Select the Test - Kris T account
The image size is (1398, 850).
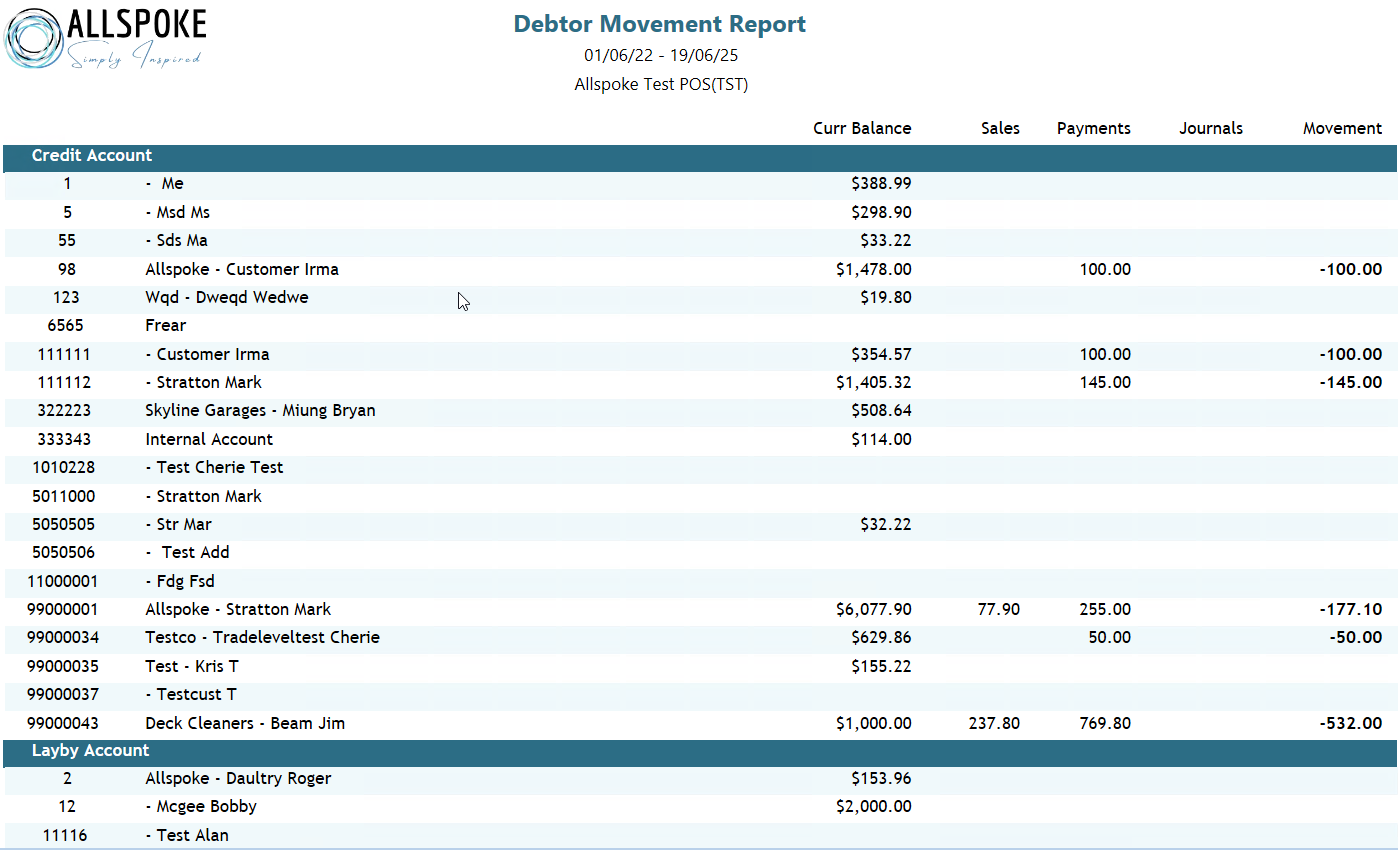pyautogui.click(x=192, y=666)
